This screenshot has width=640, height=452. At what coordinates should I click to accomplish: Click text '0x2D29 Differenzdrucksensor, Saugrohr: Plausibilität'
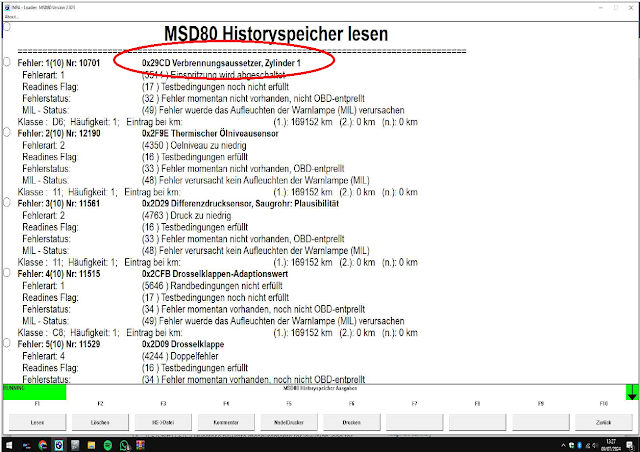click(x=240, y=203)
